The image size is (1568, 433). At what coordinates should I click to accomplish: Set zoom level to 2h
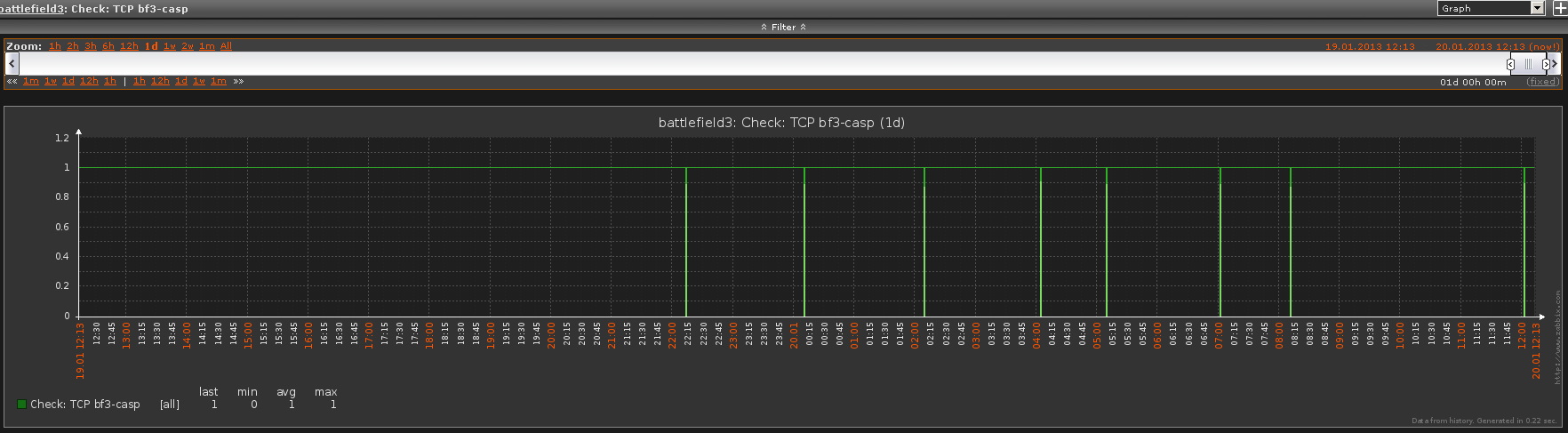73,46
